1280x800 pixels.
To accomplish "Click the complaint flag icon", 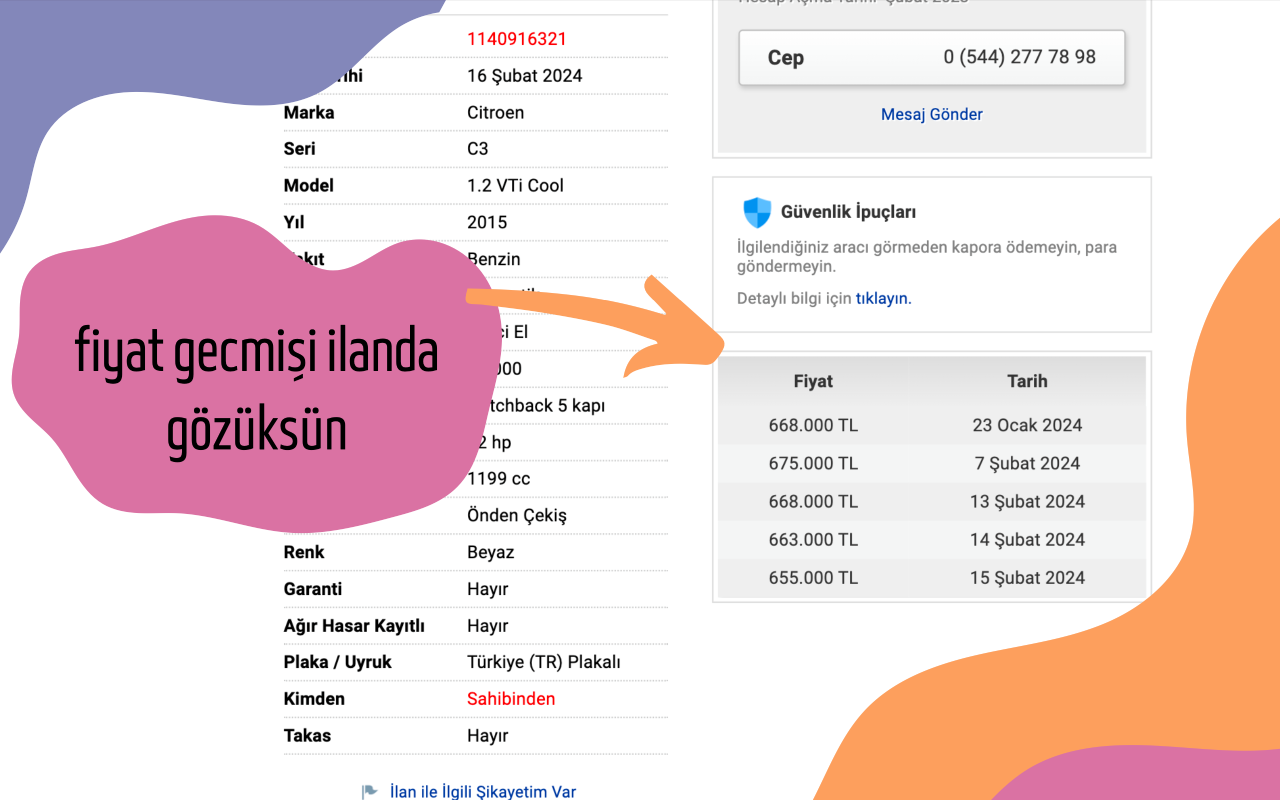I will click(x=370, y=792).
